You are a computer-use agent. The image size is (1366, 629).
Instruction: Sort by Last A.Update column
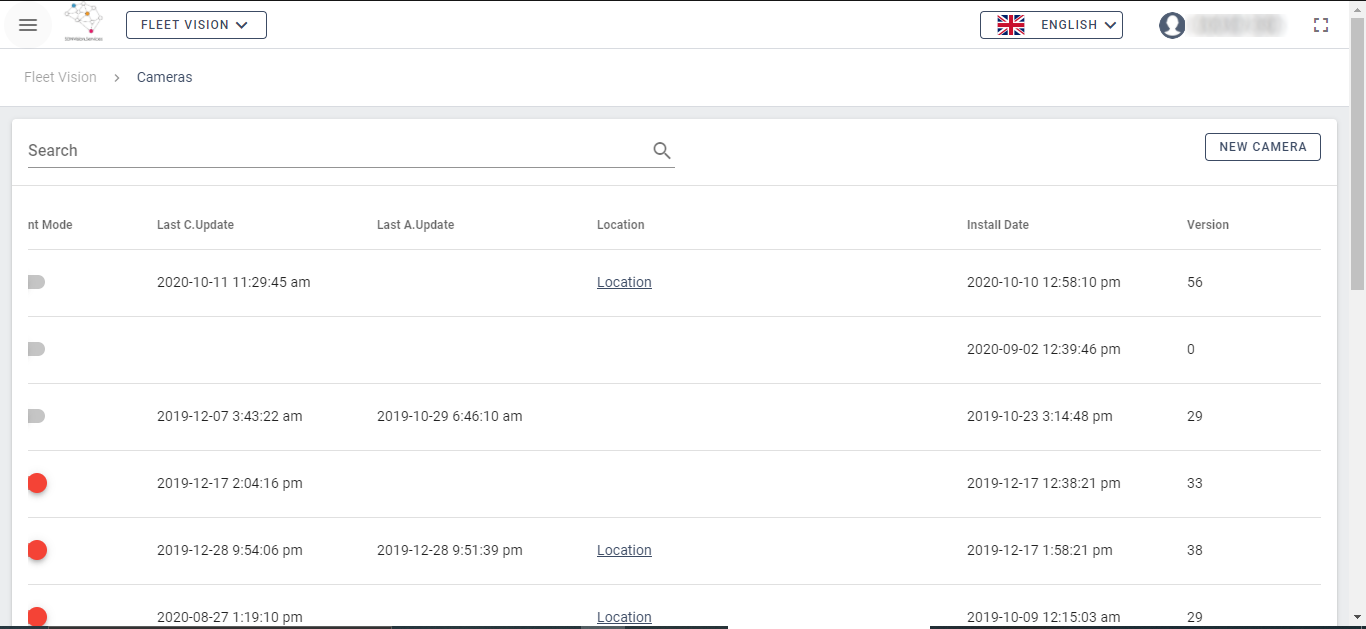pos(415,225)
